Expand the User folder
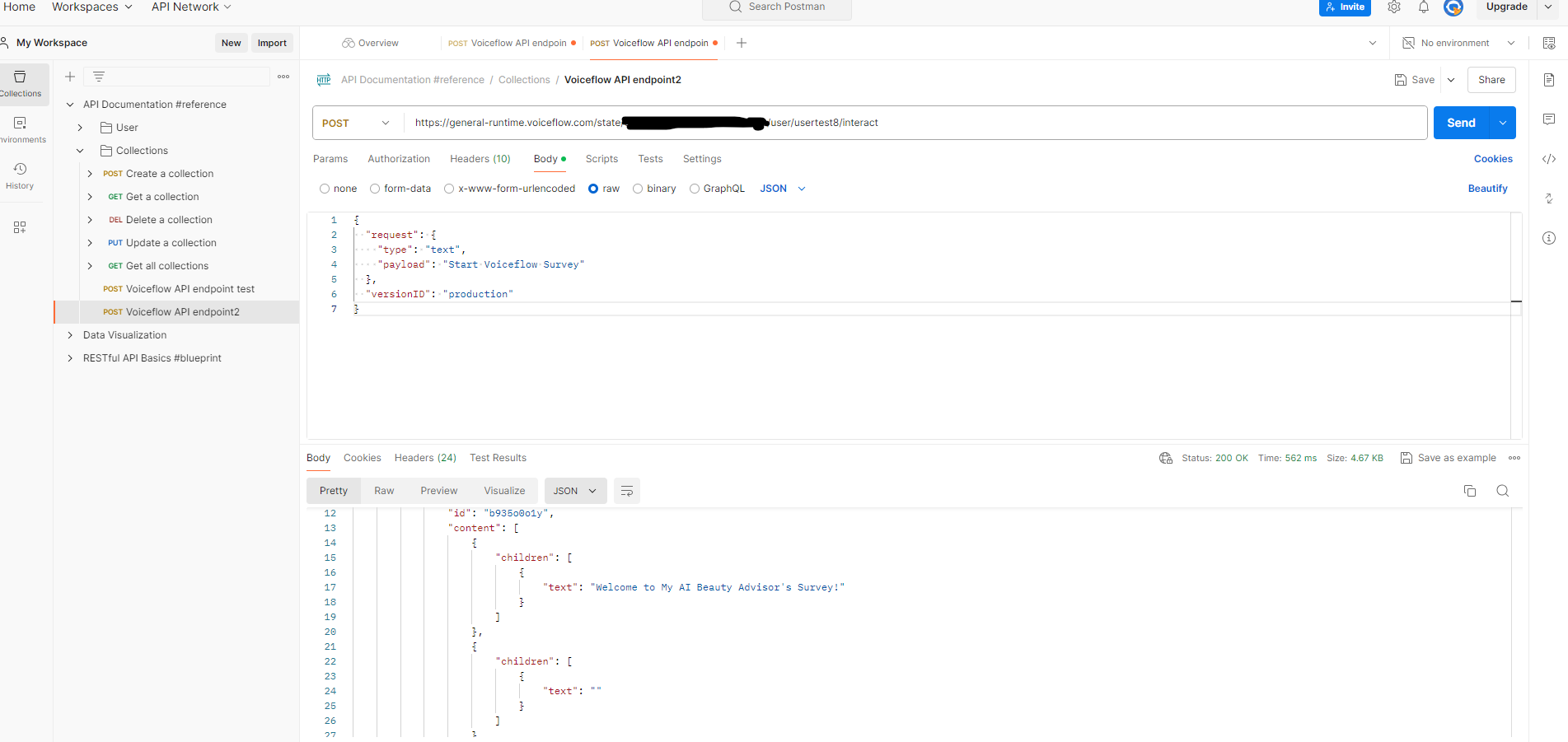 click(80, 128)
